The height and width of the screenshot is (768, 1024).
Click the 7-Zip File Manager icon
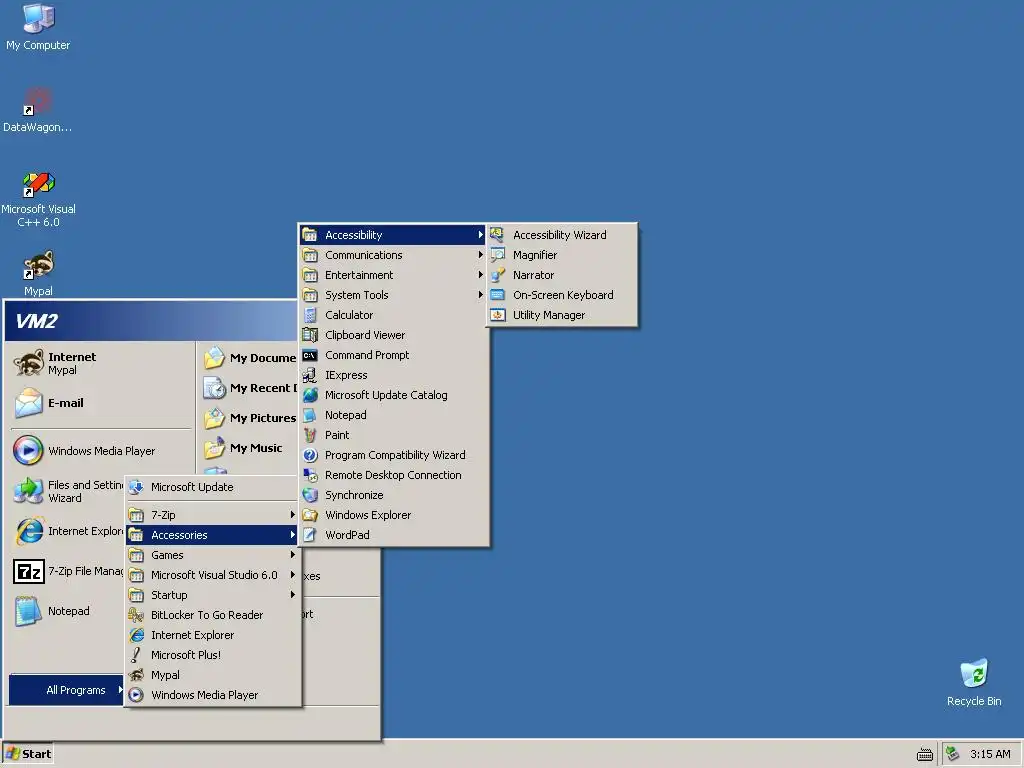(x=29, y=571)
